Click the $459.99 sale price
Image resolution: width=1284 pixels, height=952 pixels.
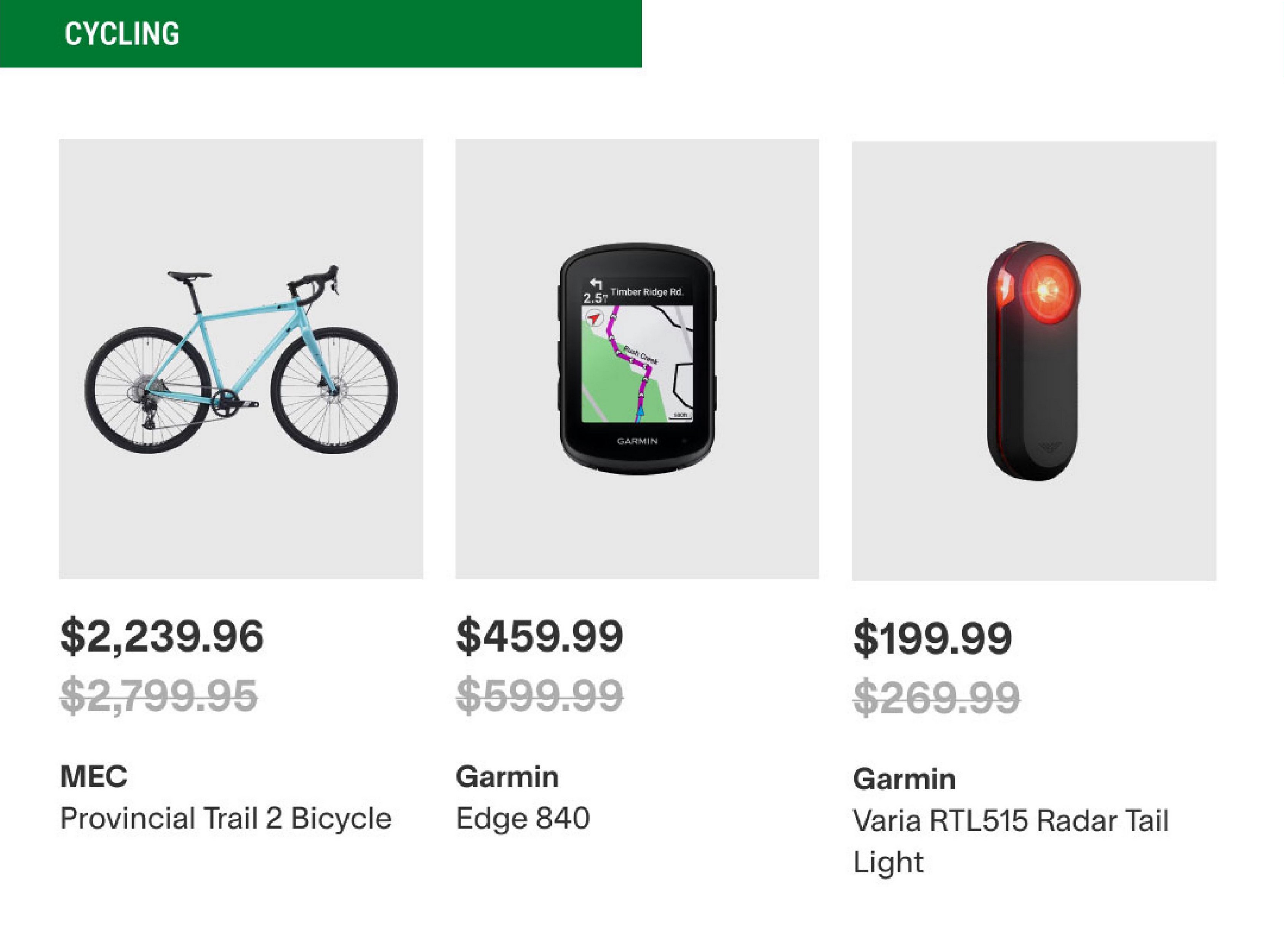pyautogui.click(x=539, y=636)
